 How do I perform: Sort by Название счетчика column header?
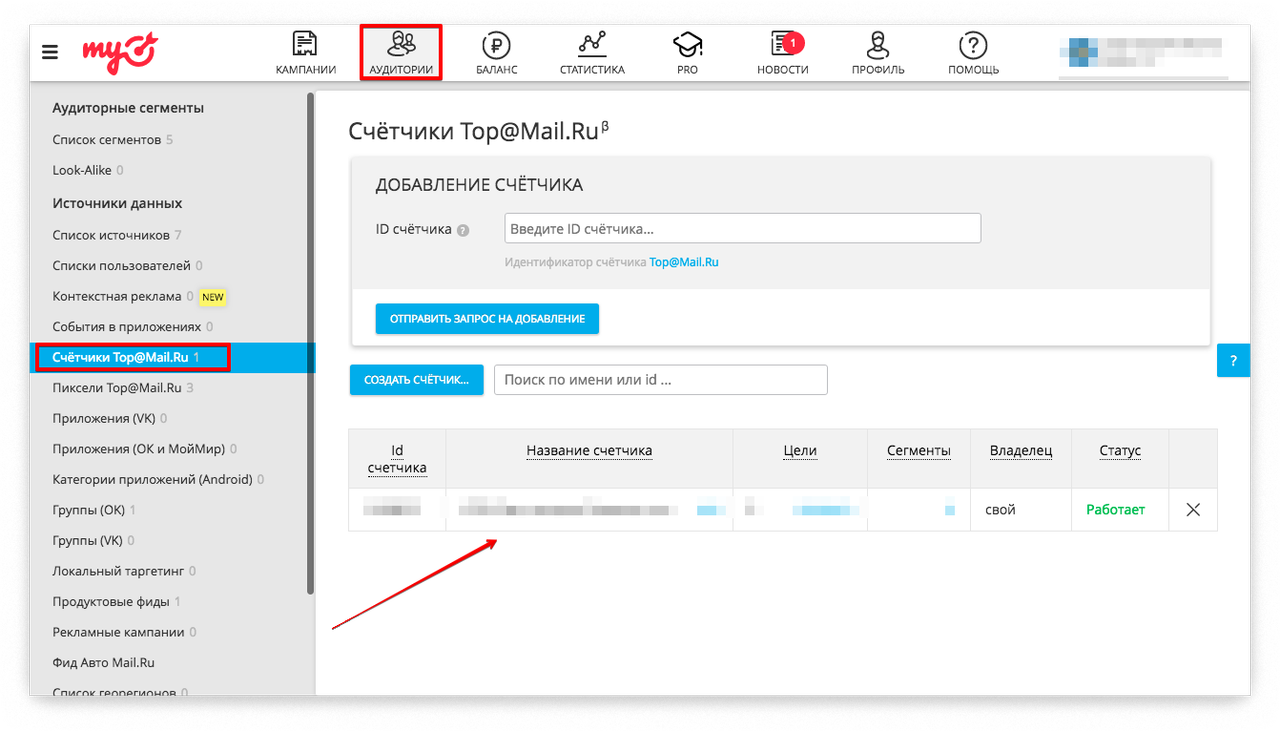[x=589, y=451]
